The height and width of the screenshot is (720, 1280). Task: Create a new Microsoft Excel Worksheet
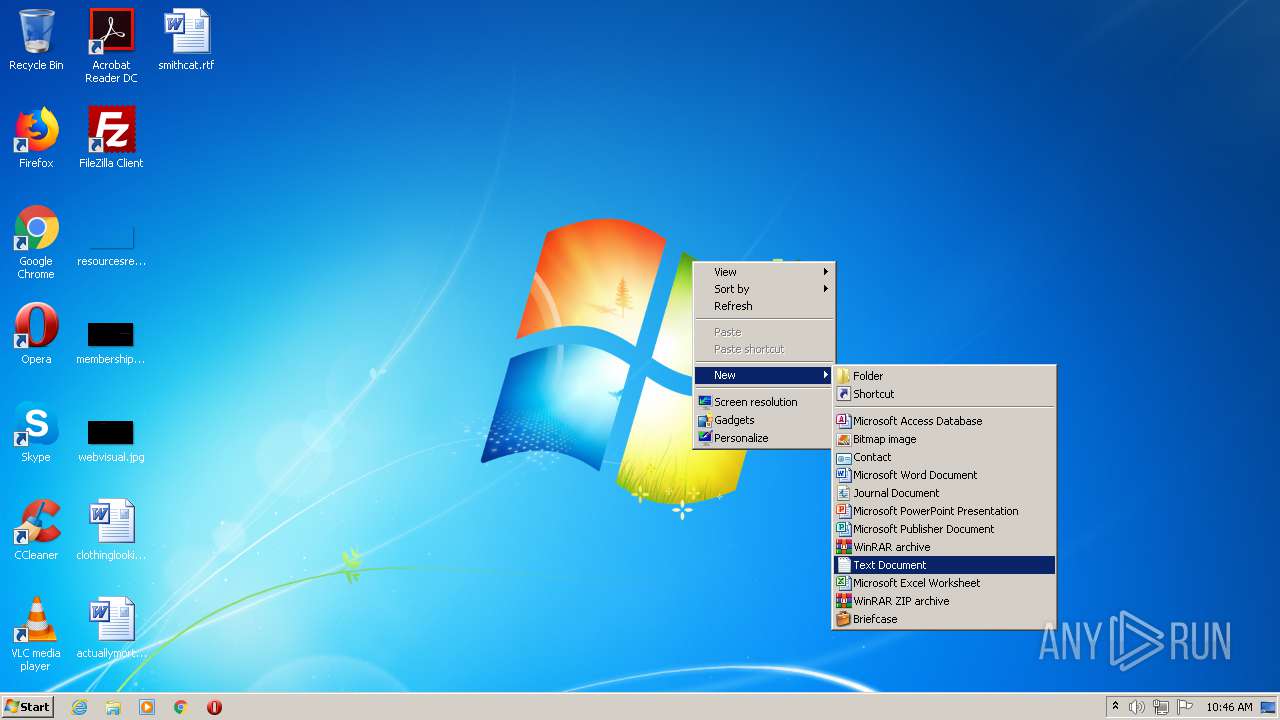pos(944,583)
